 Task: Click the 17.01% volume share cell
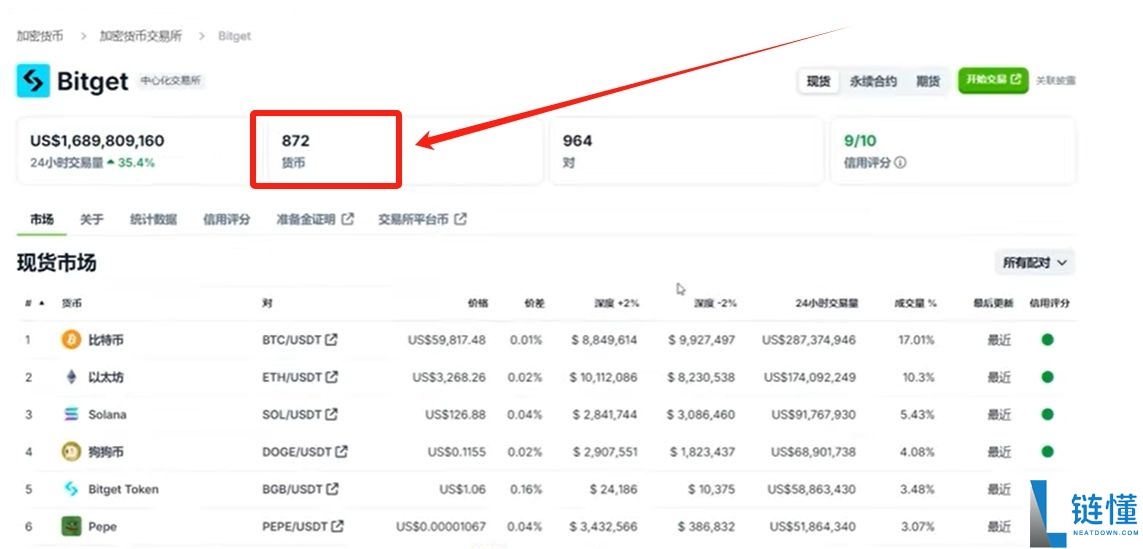[x=917, y=340]
